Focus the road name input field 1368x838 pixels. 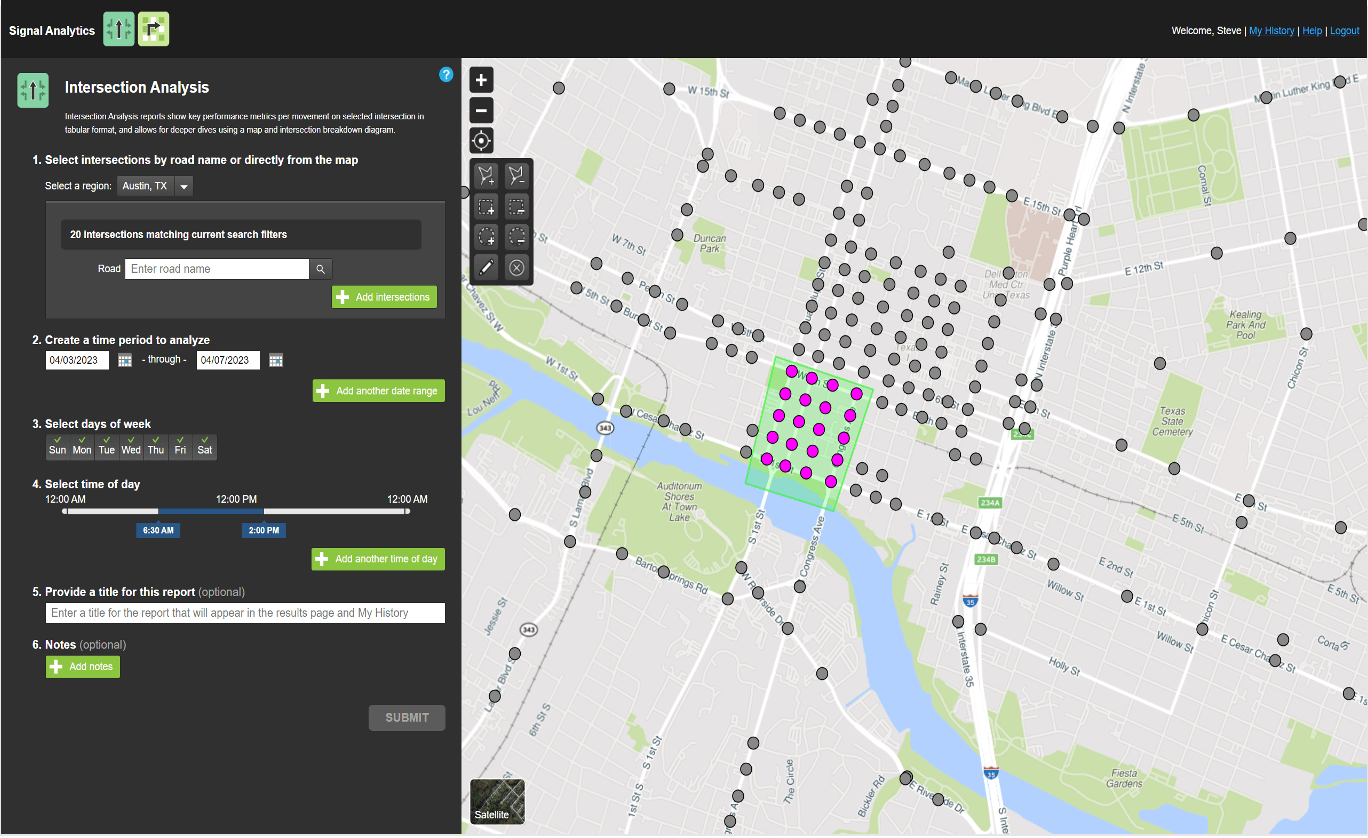pyautogui.click(x=217, y=269)
